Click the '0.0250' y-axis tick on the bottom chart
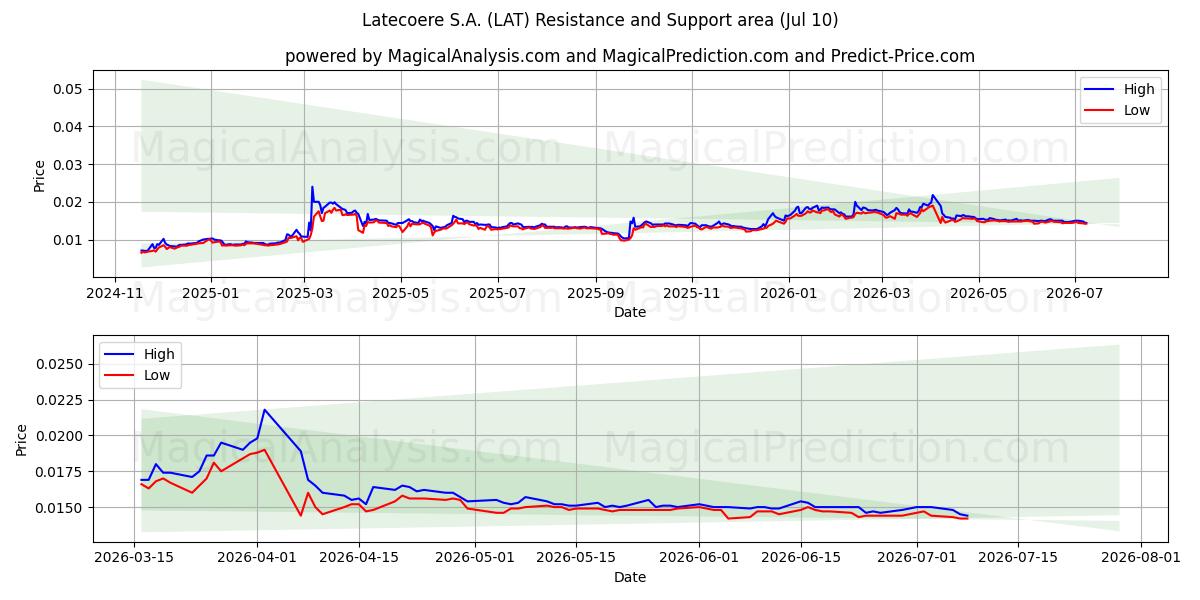This screenshot has height=600, width=1200. pyautogui.click(x=60, y=364)
